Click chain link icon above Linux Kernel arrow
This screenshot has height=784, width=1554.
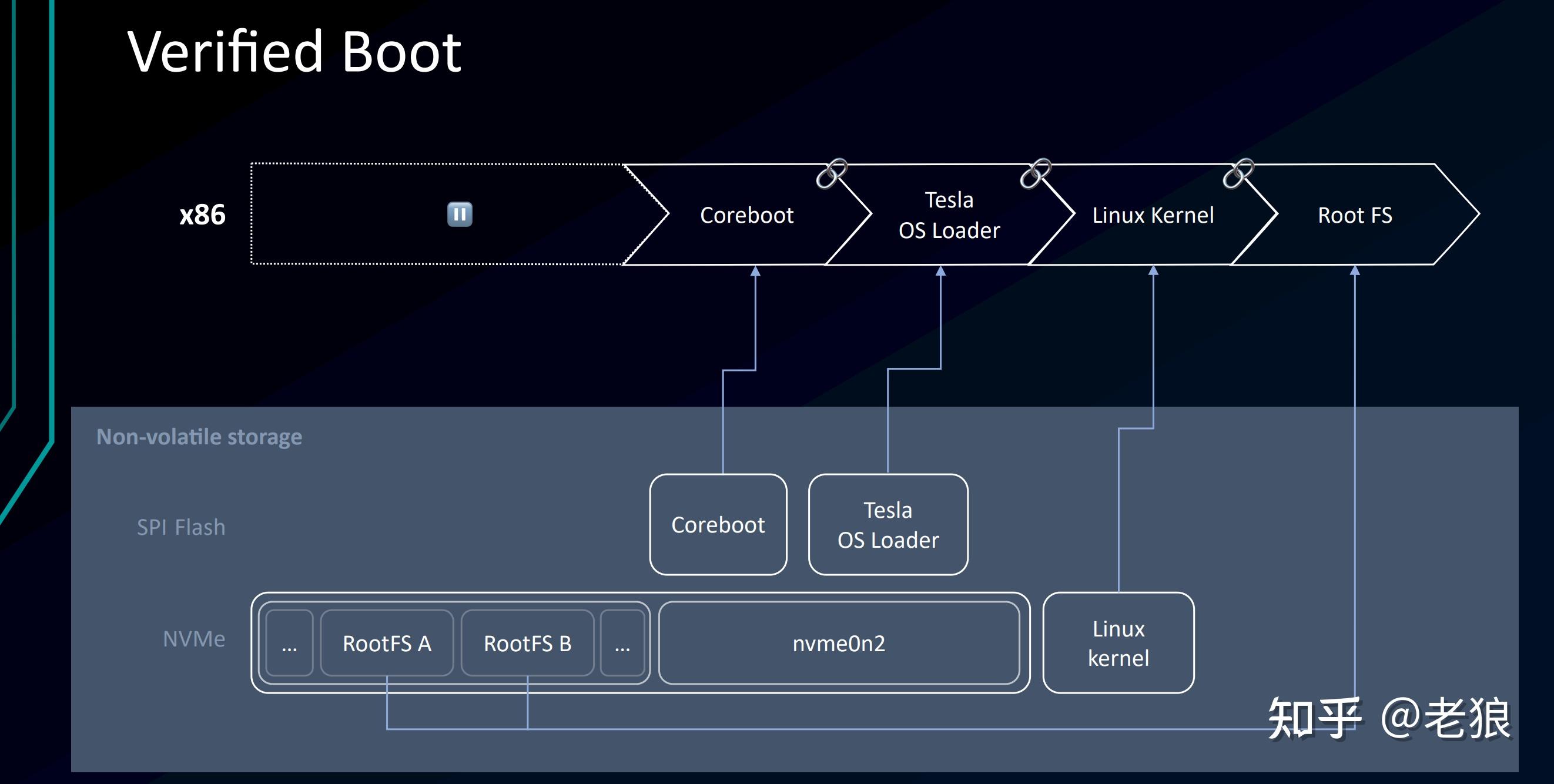pyautogui.click(x=1238, y=174)
